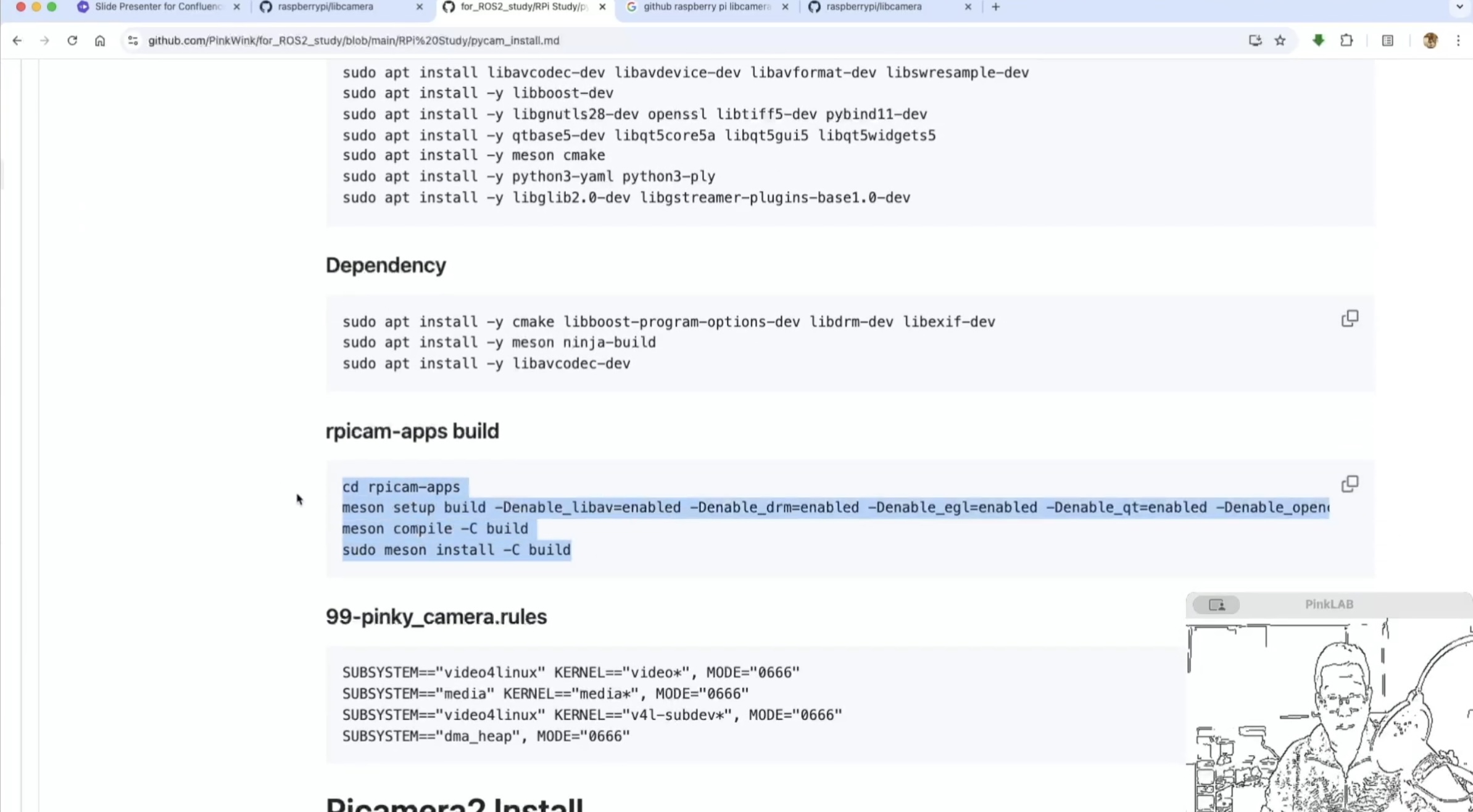
Task: Copy the Dependency code block
Action: pyautogui.click(x=1350, y=318)
